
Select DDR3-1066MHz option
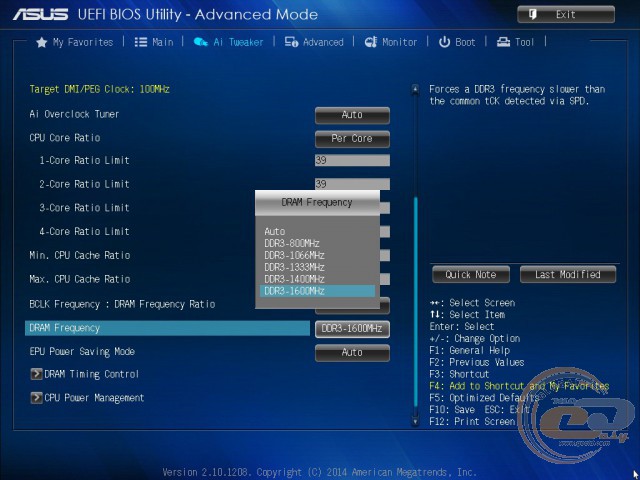point(294,255)
